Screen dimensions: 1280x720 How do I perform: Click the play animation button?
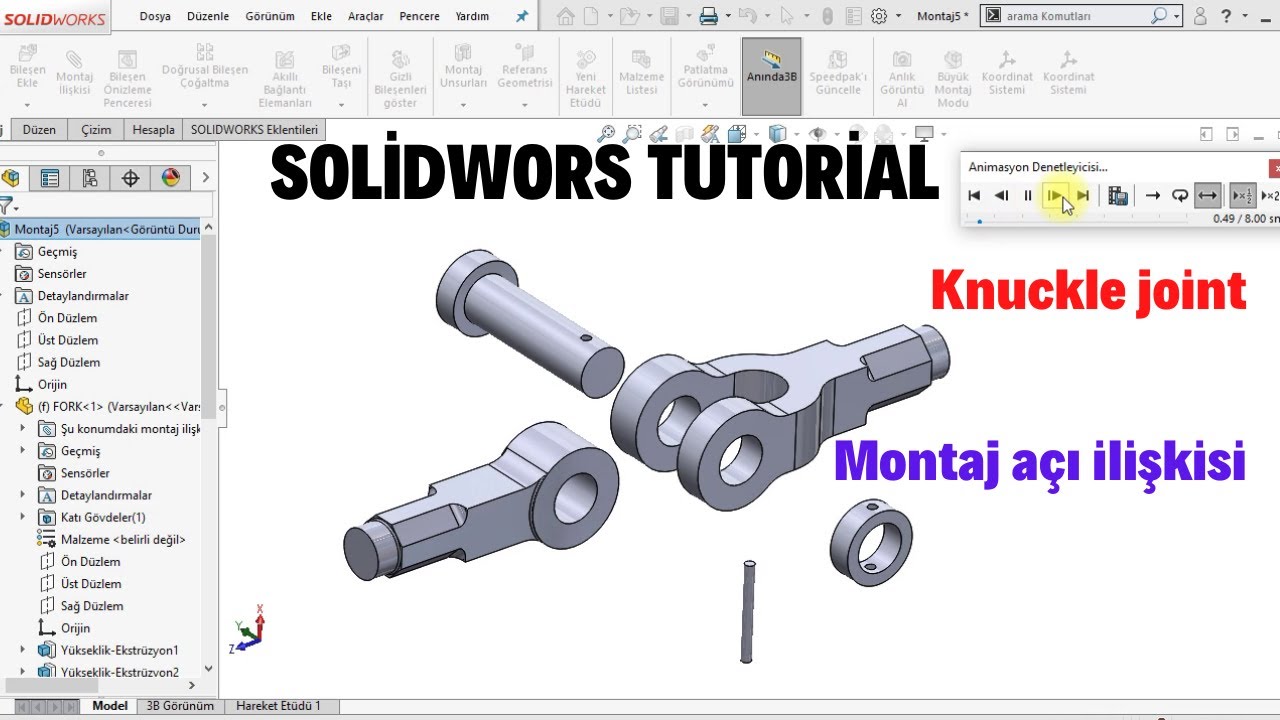pyautogui.click(x=1055, y=196)
